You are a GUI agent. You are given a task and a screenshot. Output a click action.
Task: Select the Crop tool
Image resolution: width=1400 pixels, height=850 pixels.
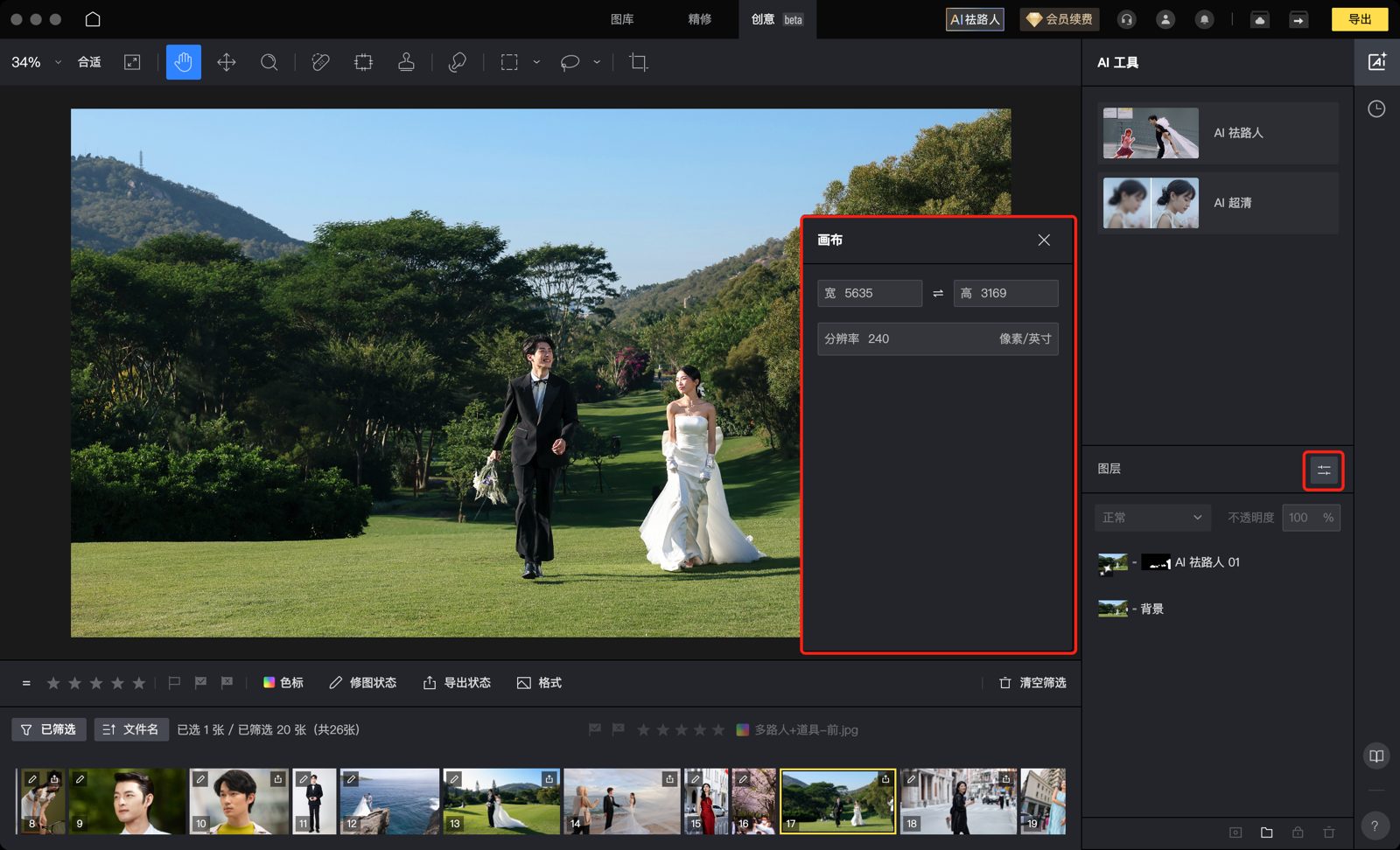639,62
